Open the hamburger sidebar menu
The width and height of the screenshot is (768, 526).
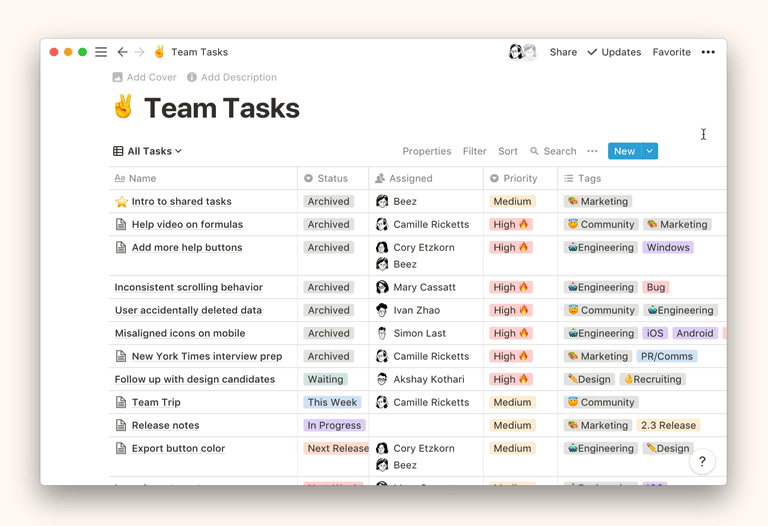[101, 52]
